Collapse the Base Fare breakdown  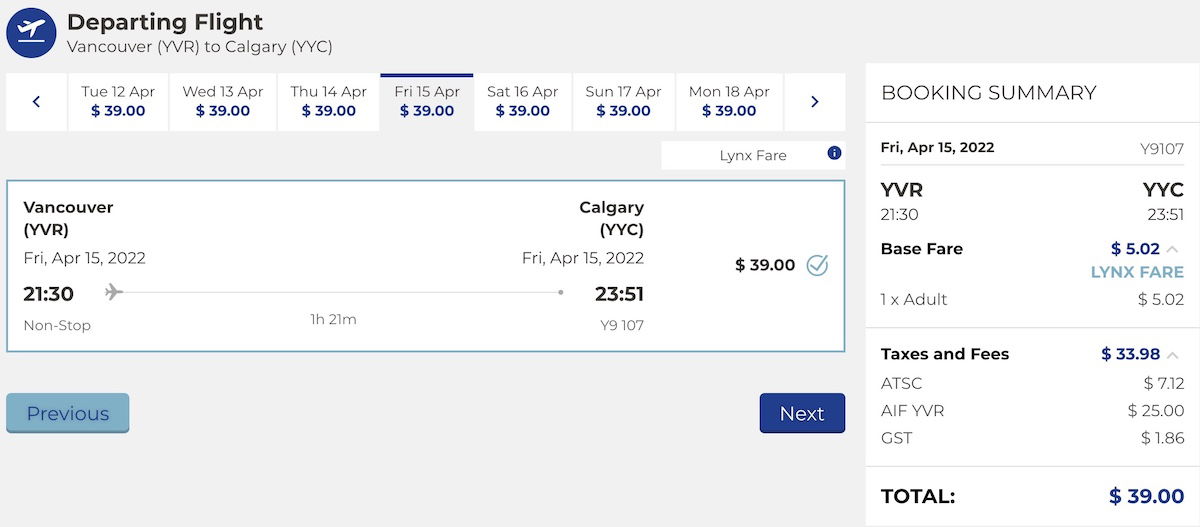(1172, 249)
